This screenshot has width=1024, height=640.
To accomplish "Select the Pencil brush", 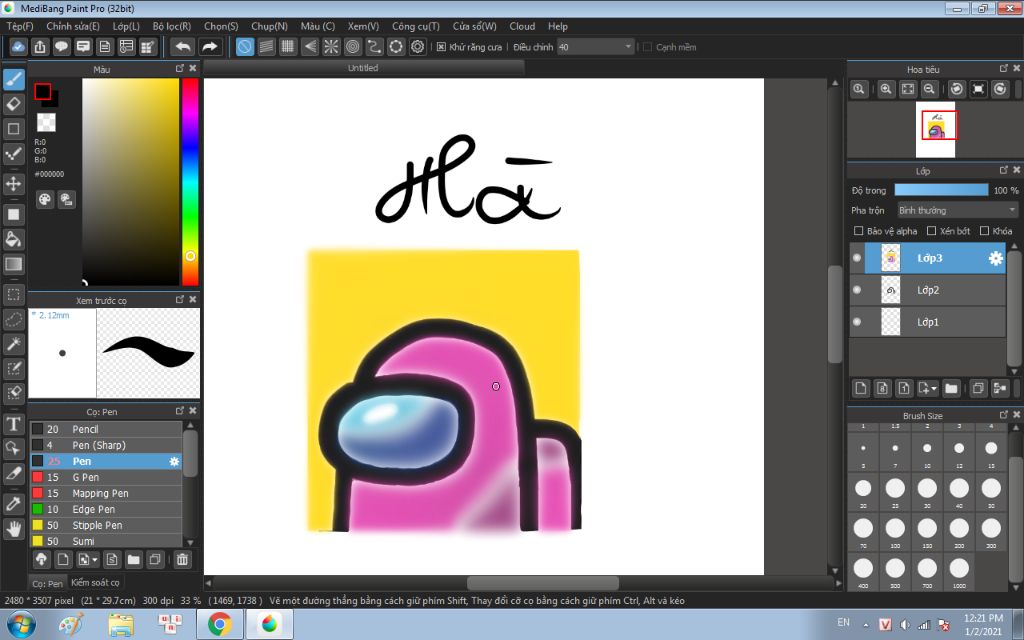I will pos(106,429).
